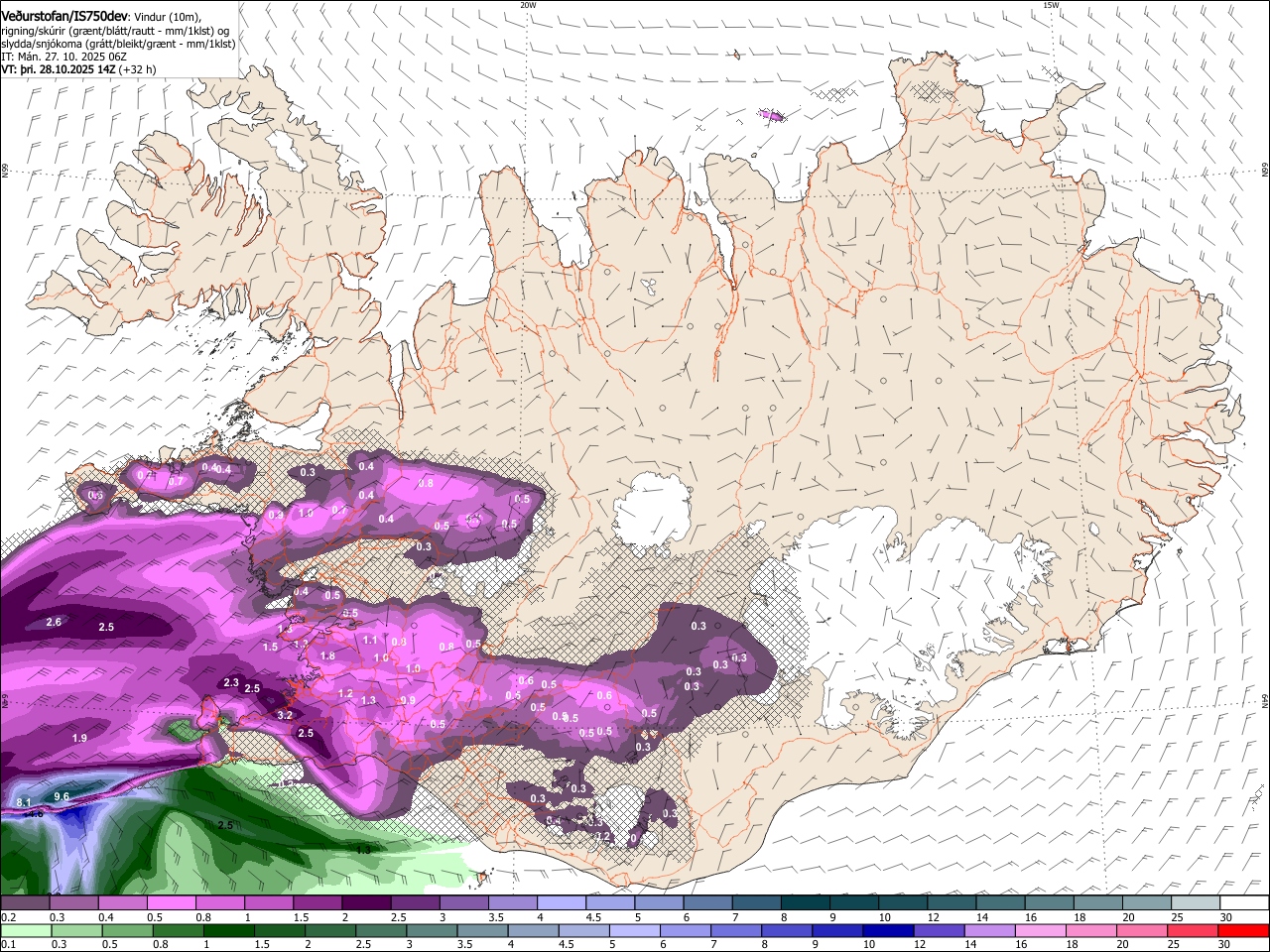Image resolution: width=1270 pixels, height=952 pixels.
Task: Select light gray top-row swatch labeled 25
Action: (x=1195, y=903)
